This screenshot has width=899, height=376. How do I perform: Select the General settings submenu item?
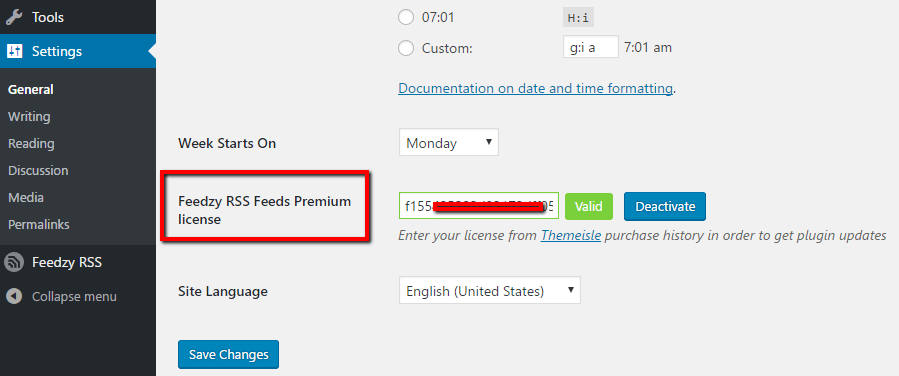coord(31,90)
